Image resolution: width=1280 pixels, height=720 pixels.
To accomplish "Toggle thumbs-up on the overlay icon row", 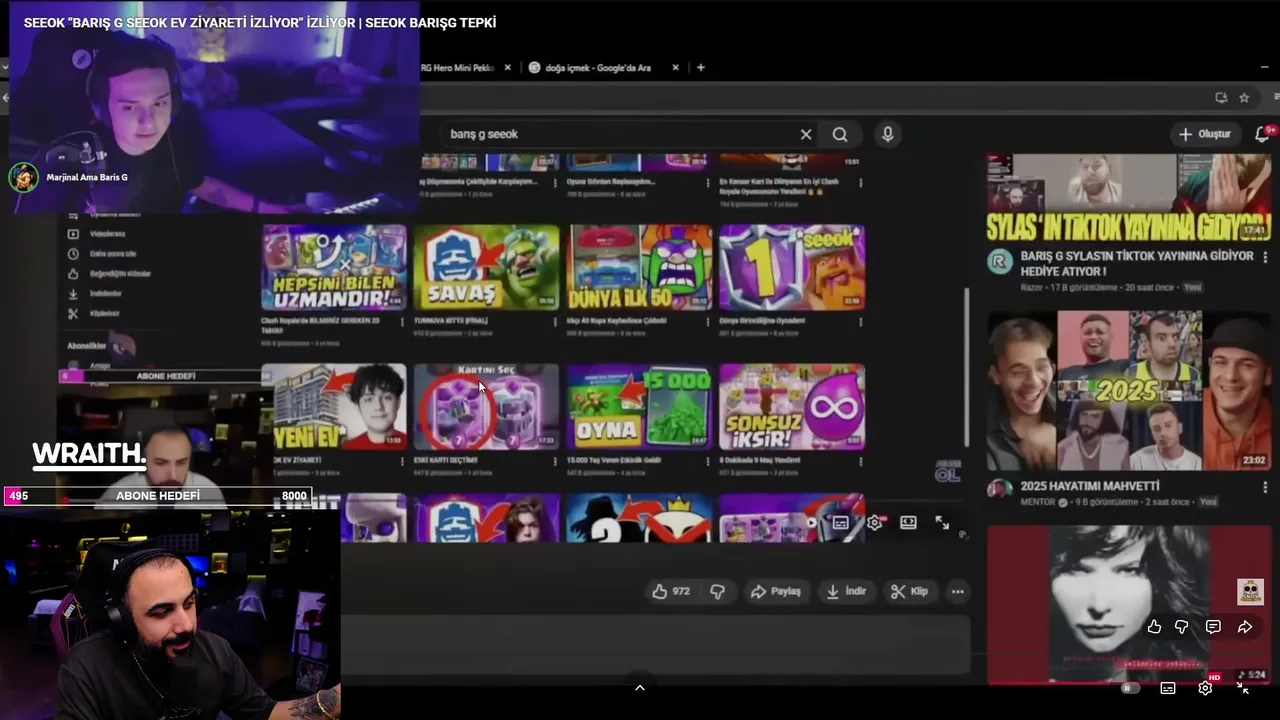I will [x=1154, y=627].
